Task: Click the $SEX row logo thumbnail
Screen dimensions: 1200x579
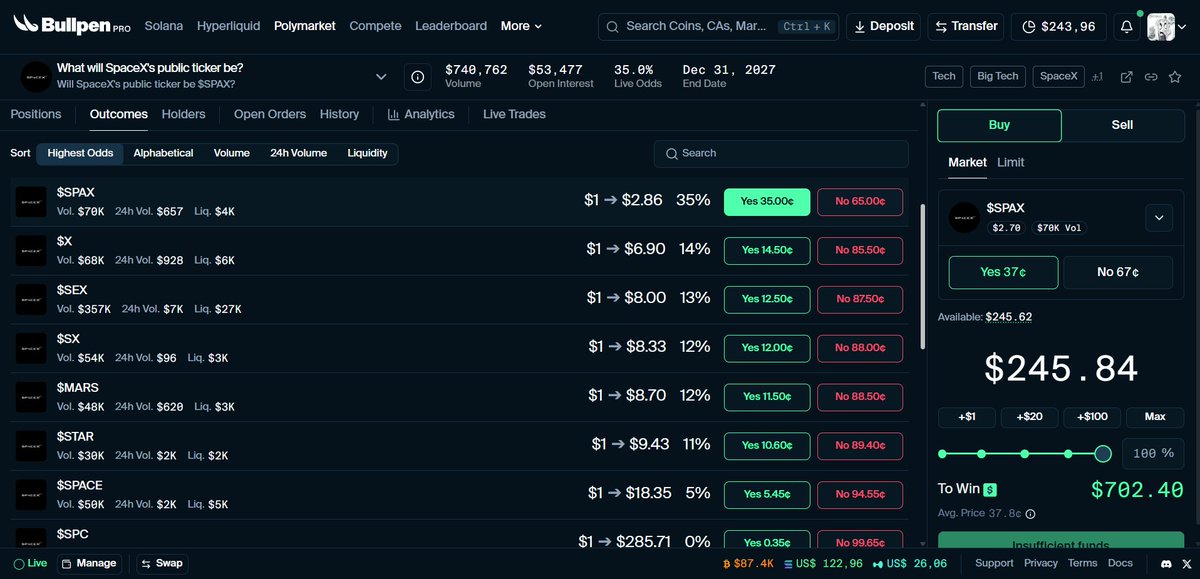Action: (x=31, y=300)
